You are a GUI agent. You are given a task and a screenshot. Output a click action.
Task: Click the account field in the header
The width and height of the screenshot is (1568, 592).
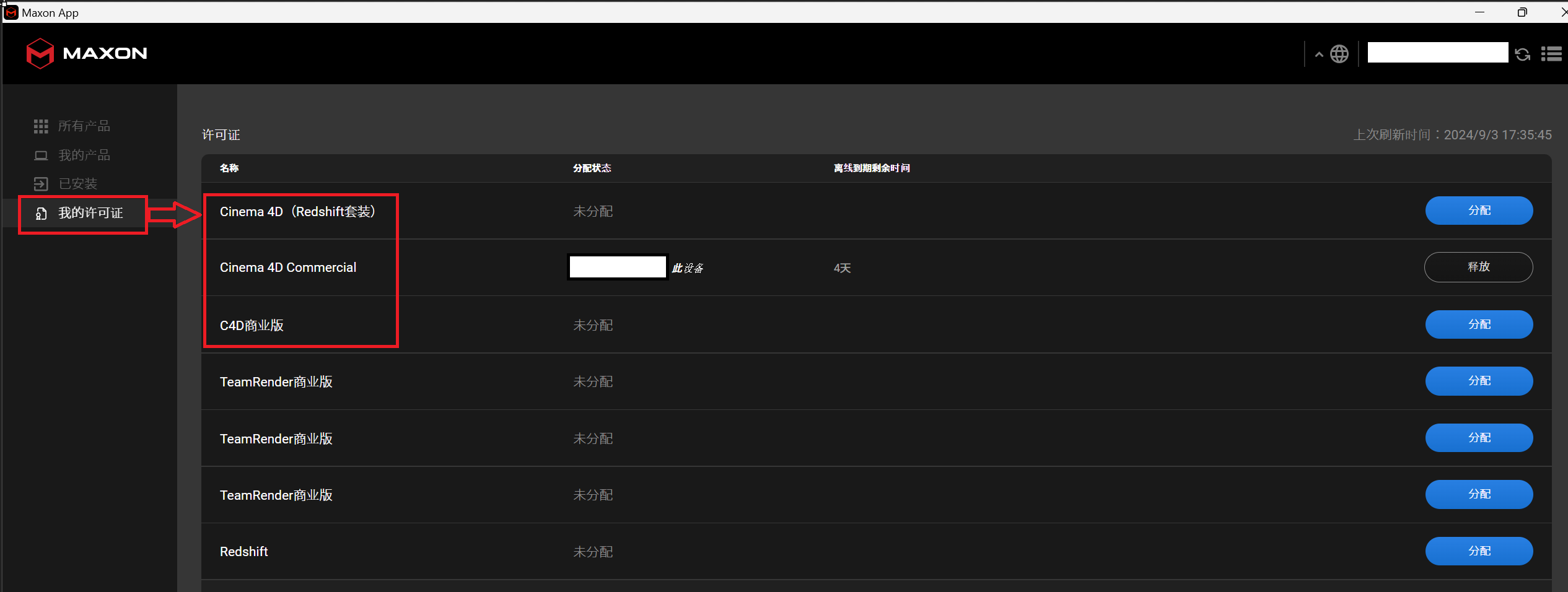(x=1437, y=53)
